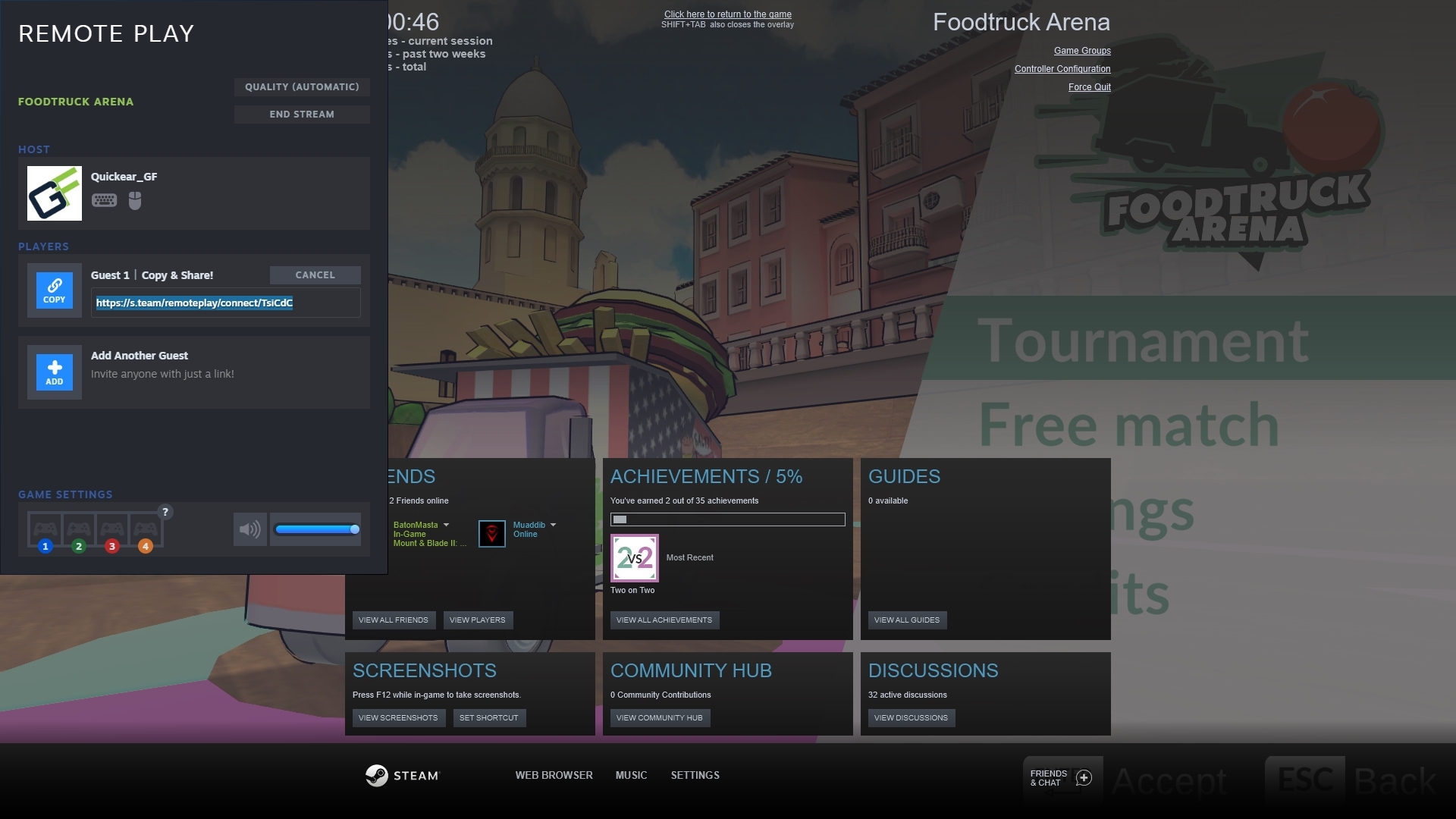This screenshot has height=819, width=1456.
Task: Select controller slot 2
Action: 79,532
